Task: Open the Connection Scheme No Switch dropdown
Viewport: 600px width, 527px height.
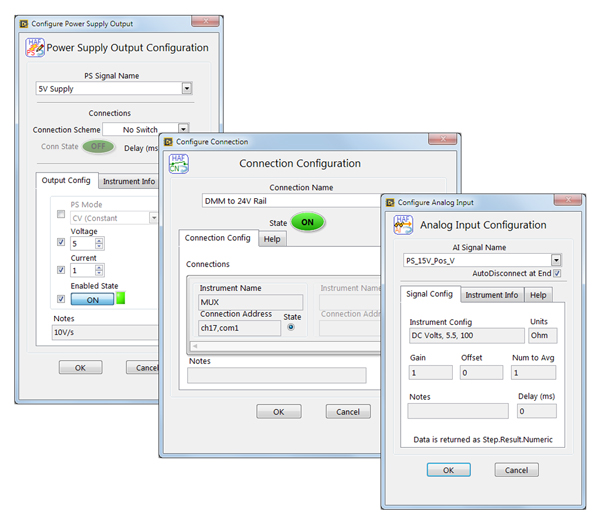Action: tap(184, 129)
